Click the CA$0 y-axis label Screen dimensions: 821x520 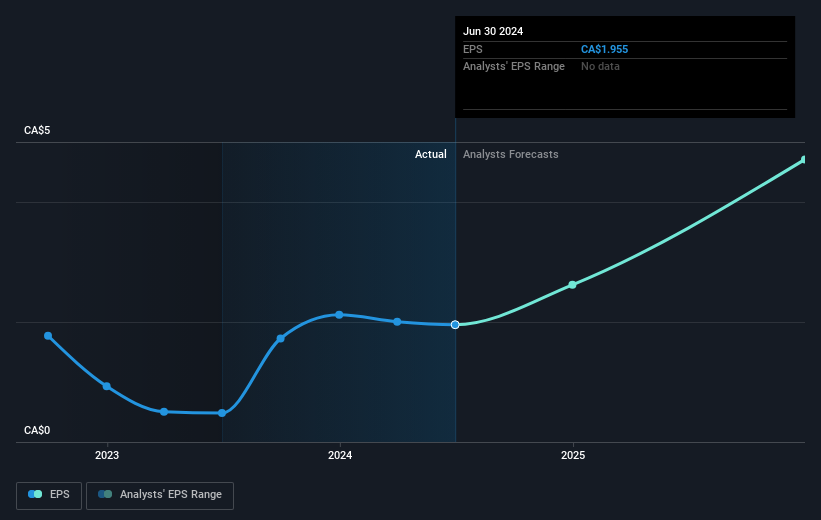pyautogui.click(x=37, y=430)
